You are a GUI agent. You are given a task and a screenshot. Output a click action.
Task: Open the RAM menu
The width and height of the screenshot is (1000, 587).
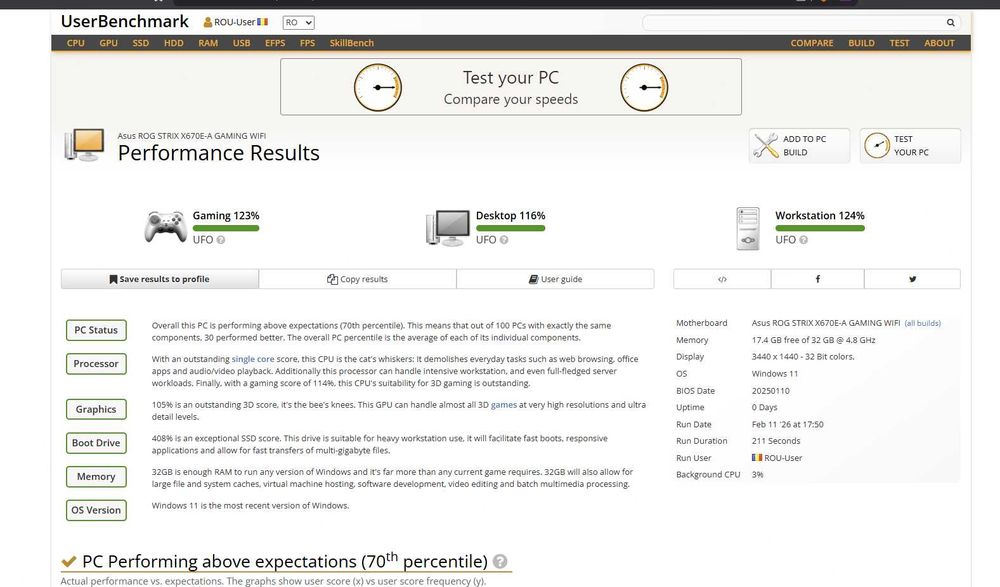click(208, 43)
